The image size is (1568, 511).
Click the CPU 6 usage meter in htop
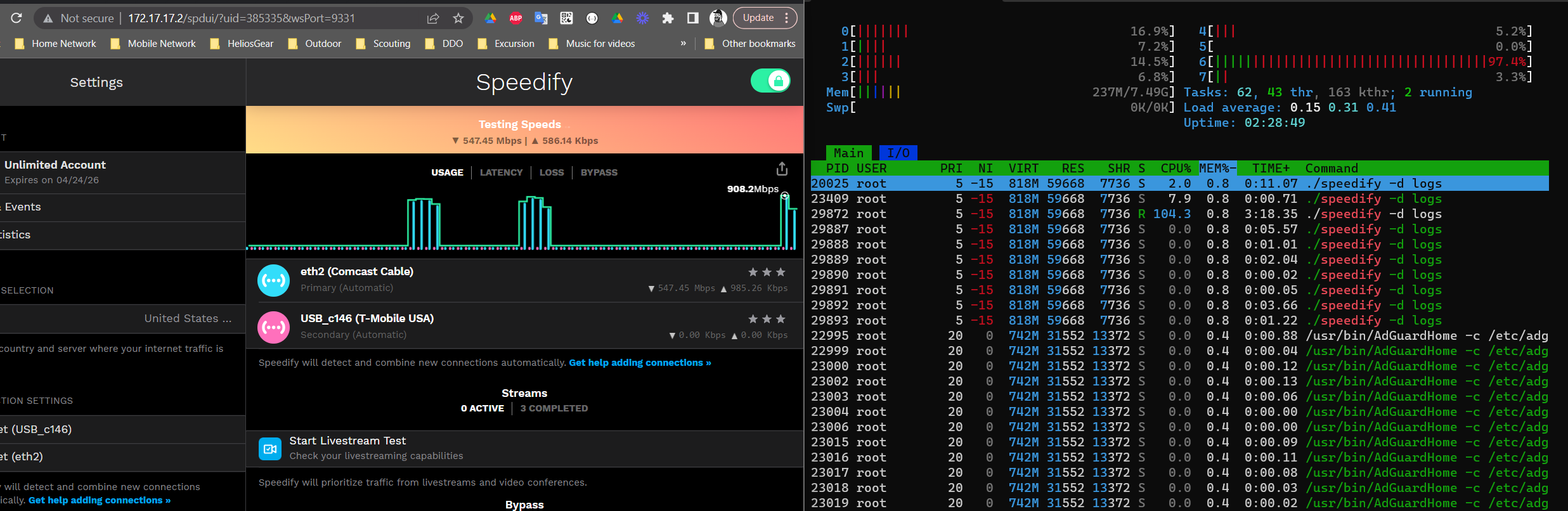coord(1365,61)
